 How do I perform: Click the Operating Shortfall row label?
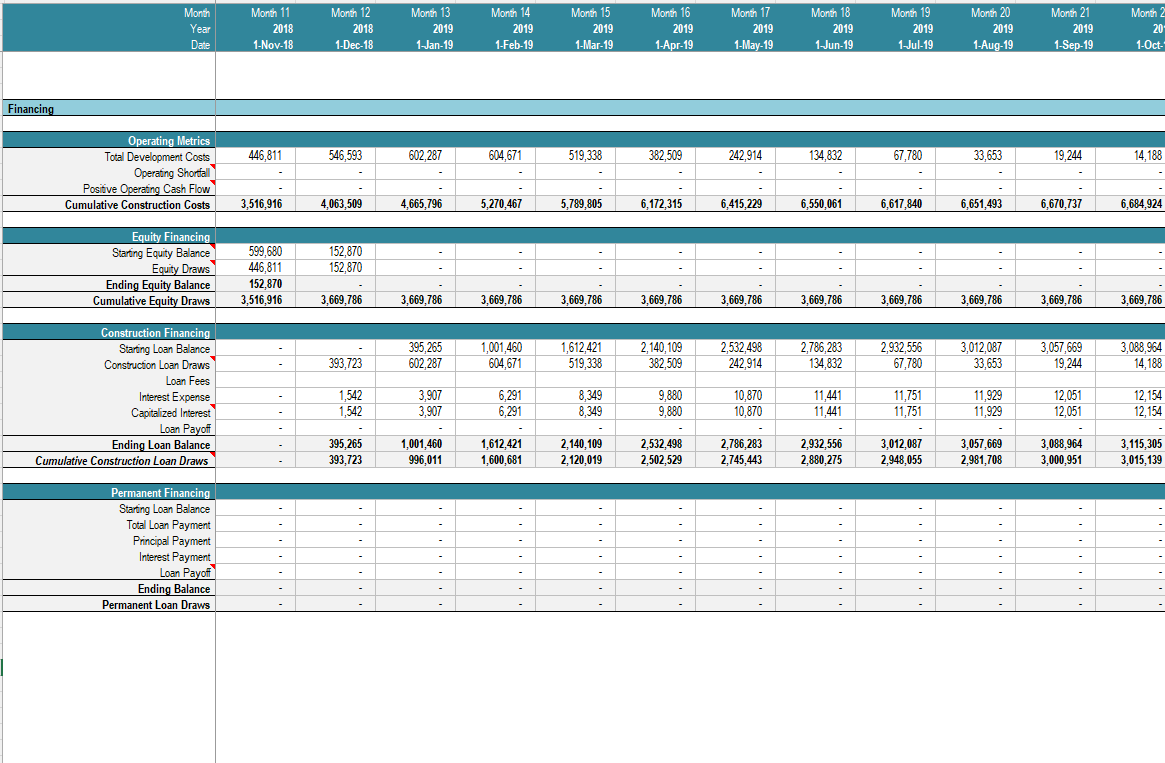coord(172,173)
